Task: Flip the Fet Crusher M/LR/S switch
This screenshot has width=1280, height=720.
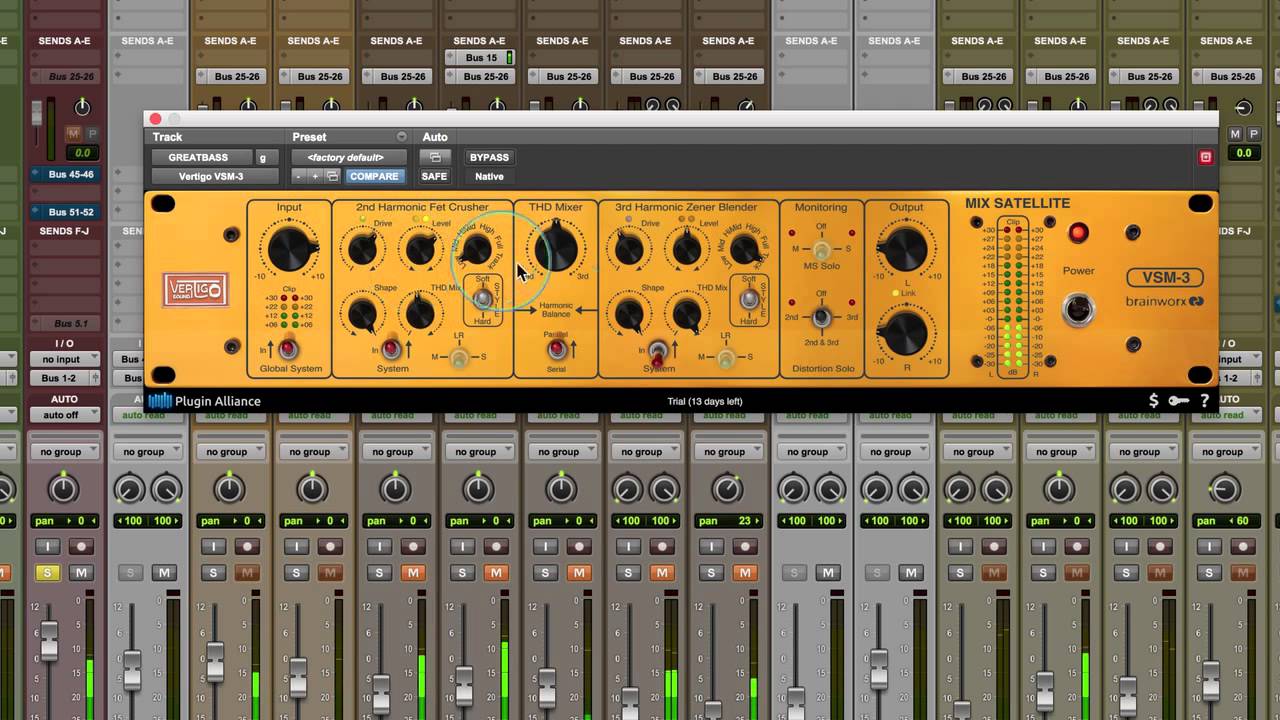Action: point(459,357)
